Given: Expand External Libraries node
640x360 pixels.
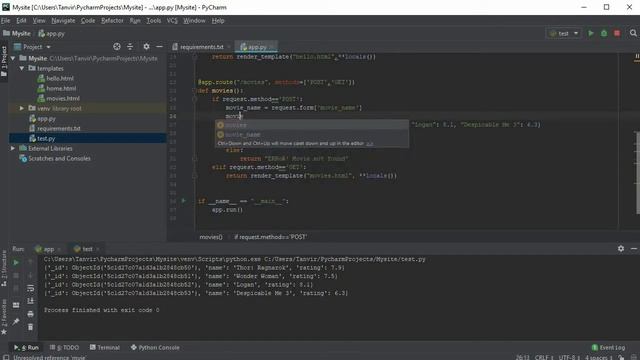Looking at the screenshot, I should (13, 148).
